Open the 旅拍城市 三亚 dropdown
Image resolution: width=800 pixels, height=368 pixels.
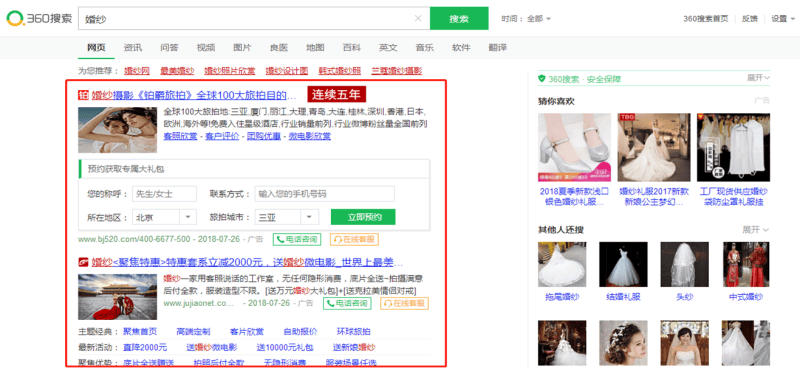[287, 217]
